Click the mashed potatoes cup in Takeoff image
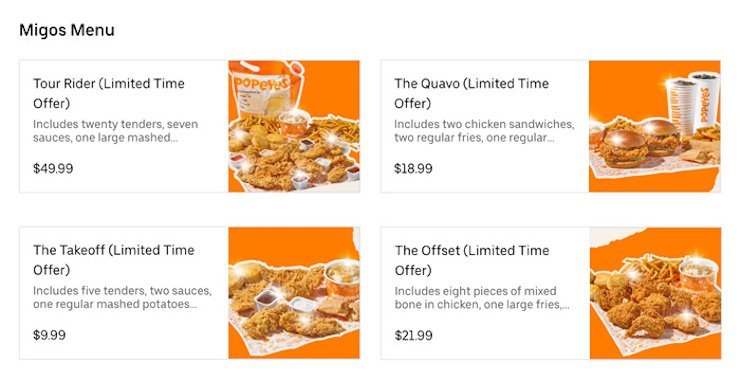Viewport: 740px width, 381px height. (342, 279)
